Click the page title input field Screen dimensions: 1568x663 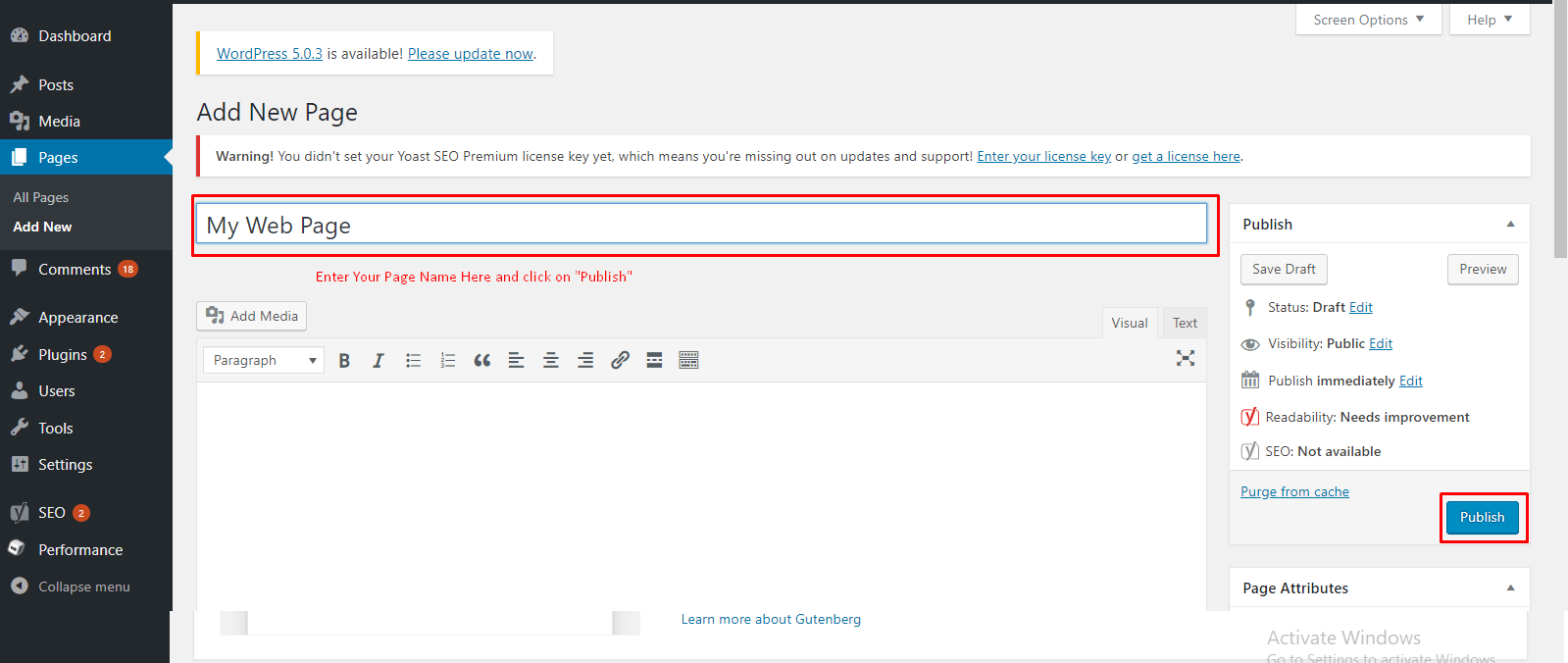[x=701, y=224]
